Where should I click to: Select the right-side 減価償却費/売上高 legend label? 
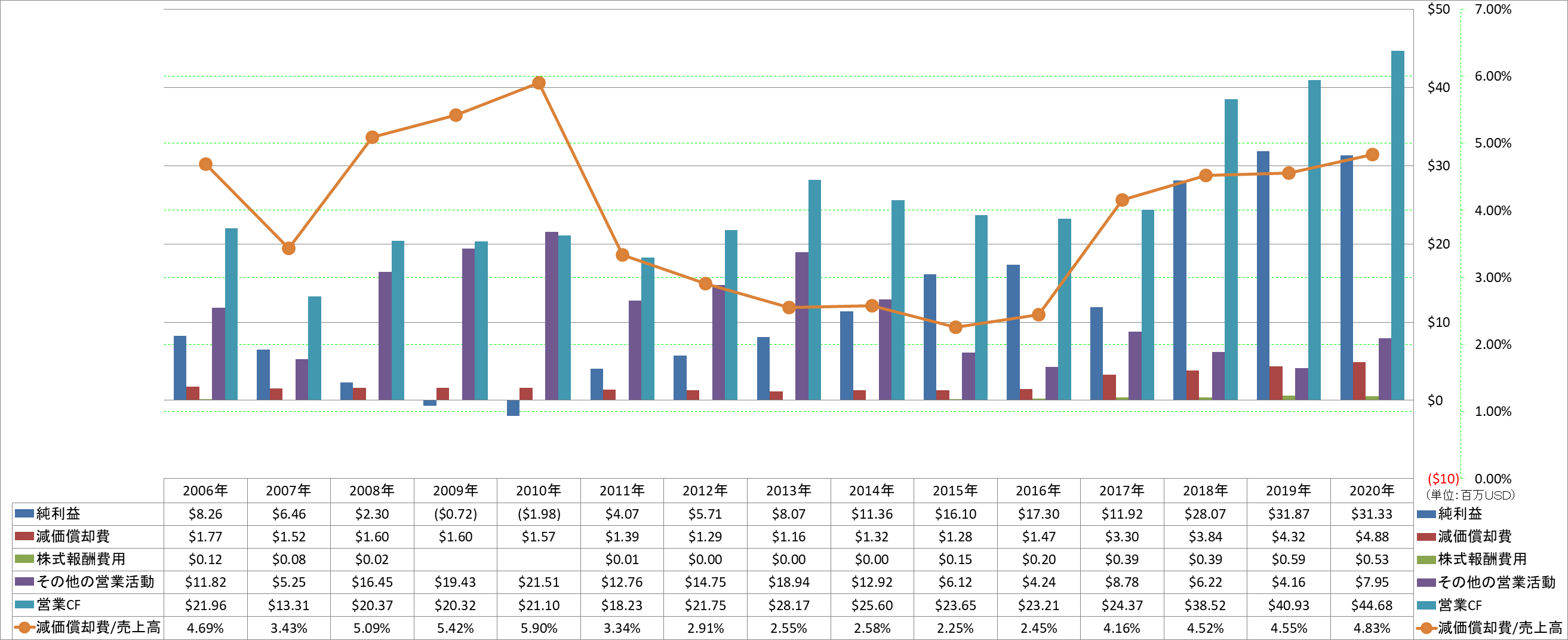tap(1499, 627)
